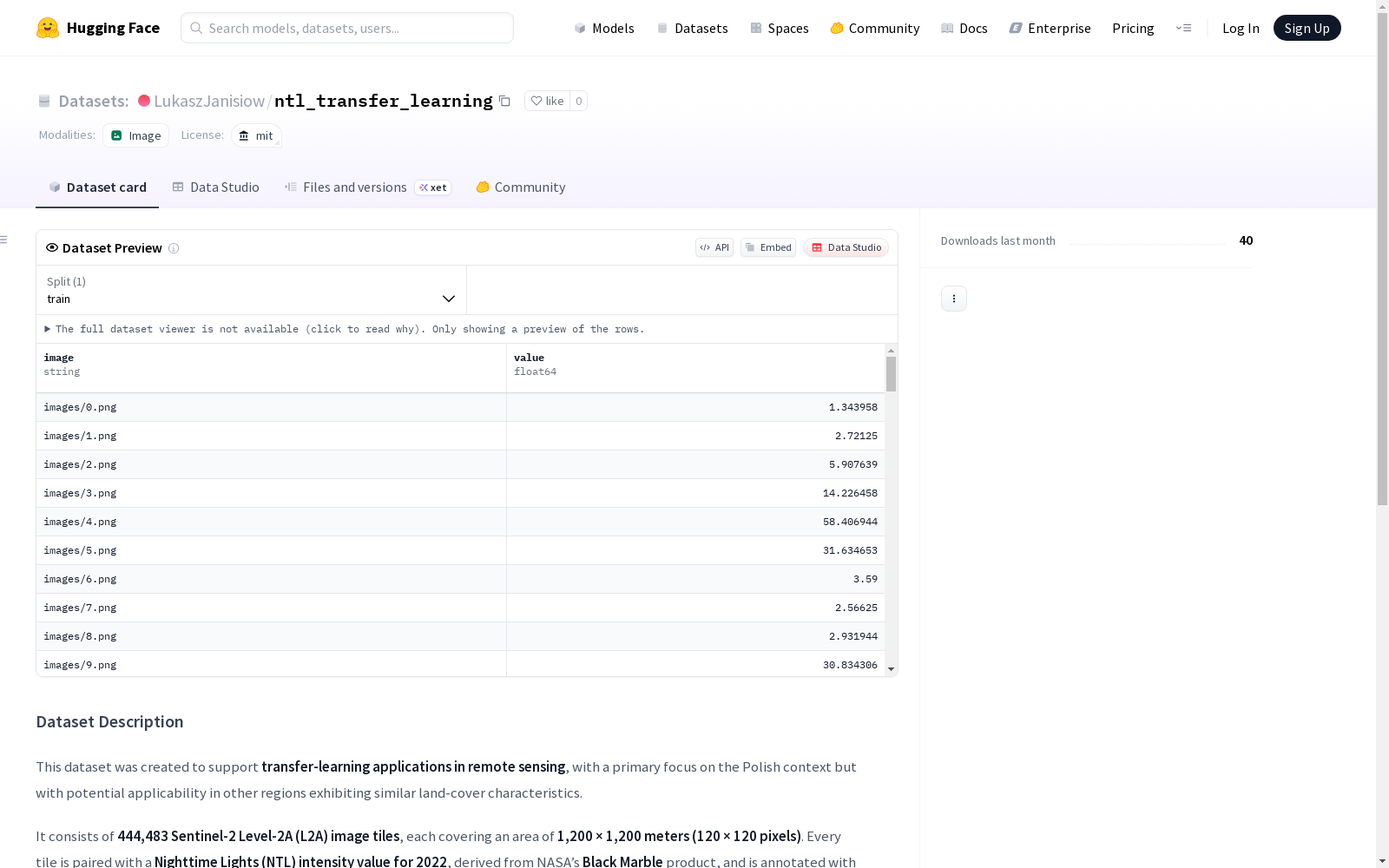Select the images/5.png cell
This screenshot has height=868, width=1389.
click(x=271, y=550)
